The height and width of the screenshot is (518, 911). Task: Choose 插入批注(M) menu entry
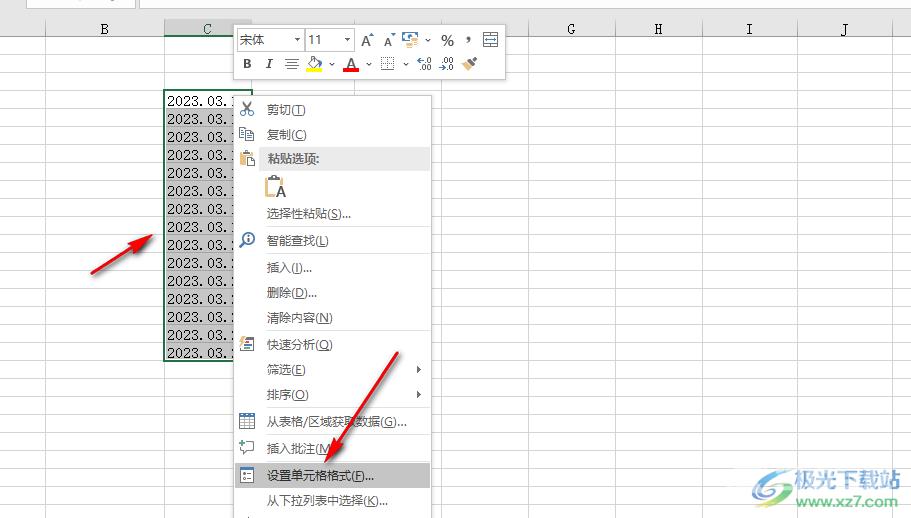coord(332,448)
